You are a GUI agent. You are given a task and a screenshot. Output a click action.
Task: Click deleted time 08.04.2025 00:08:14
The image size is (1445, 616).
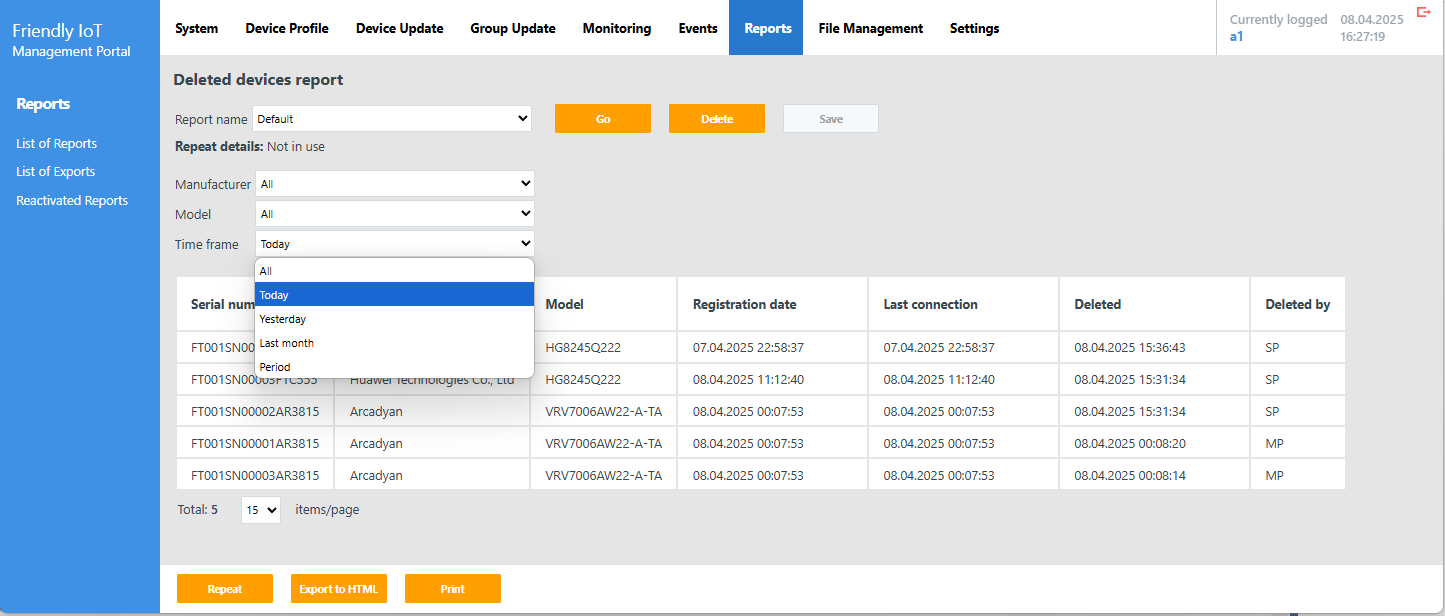[1130, 476]
